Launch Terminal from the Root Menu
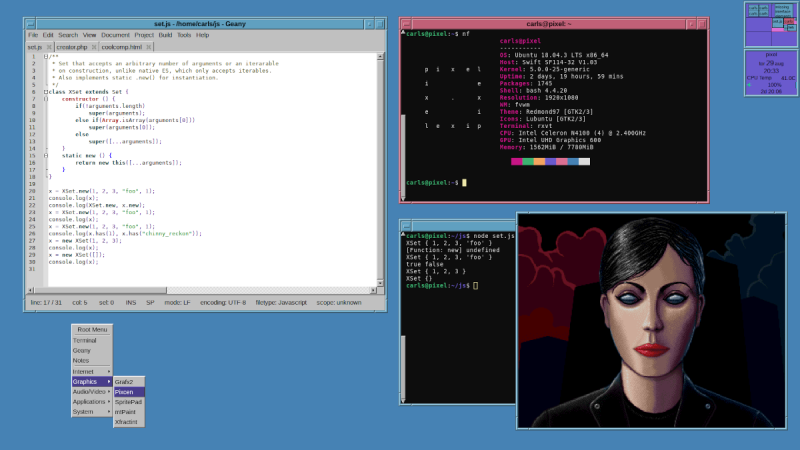 tap(92, 340)
